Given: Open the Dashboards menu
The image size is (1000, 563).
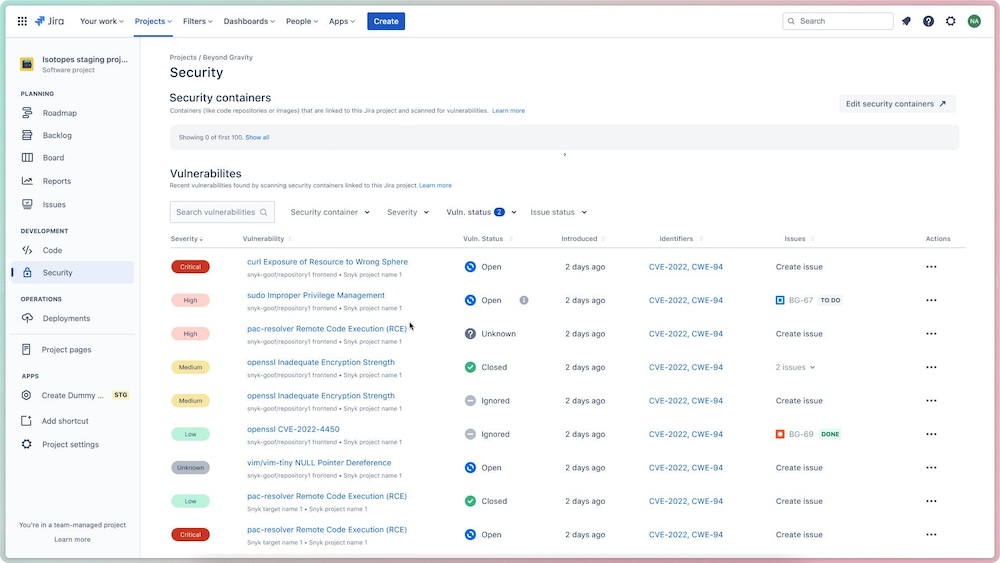Looking at the screenshot, I should click(x=250, y=21).
